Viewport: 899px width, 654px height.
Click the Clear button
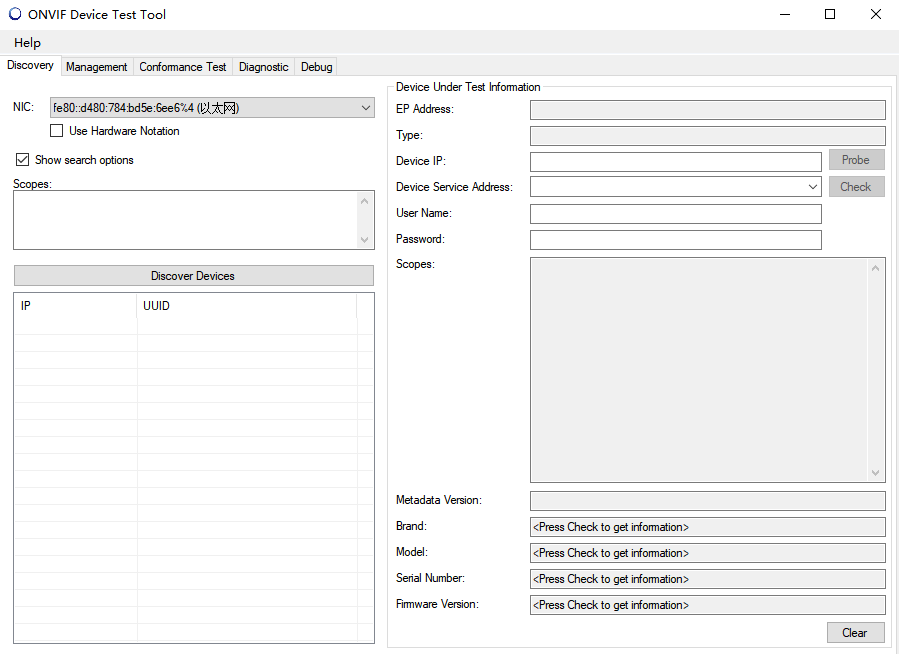click(x=855, y=633)
